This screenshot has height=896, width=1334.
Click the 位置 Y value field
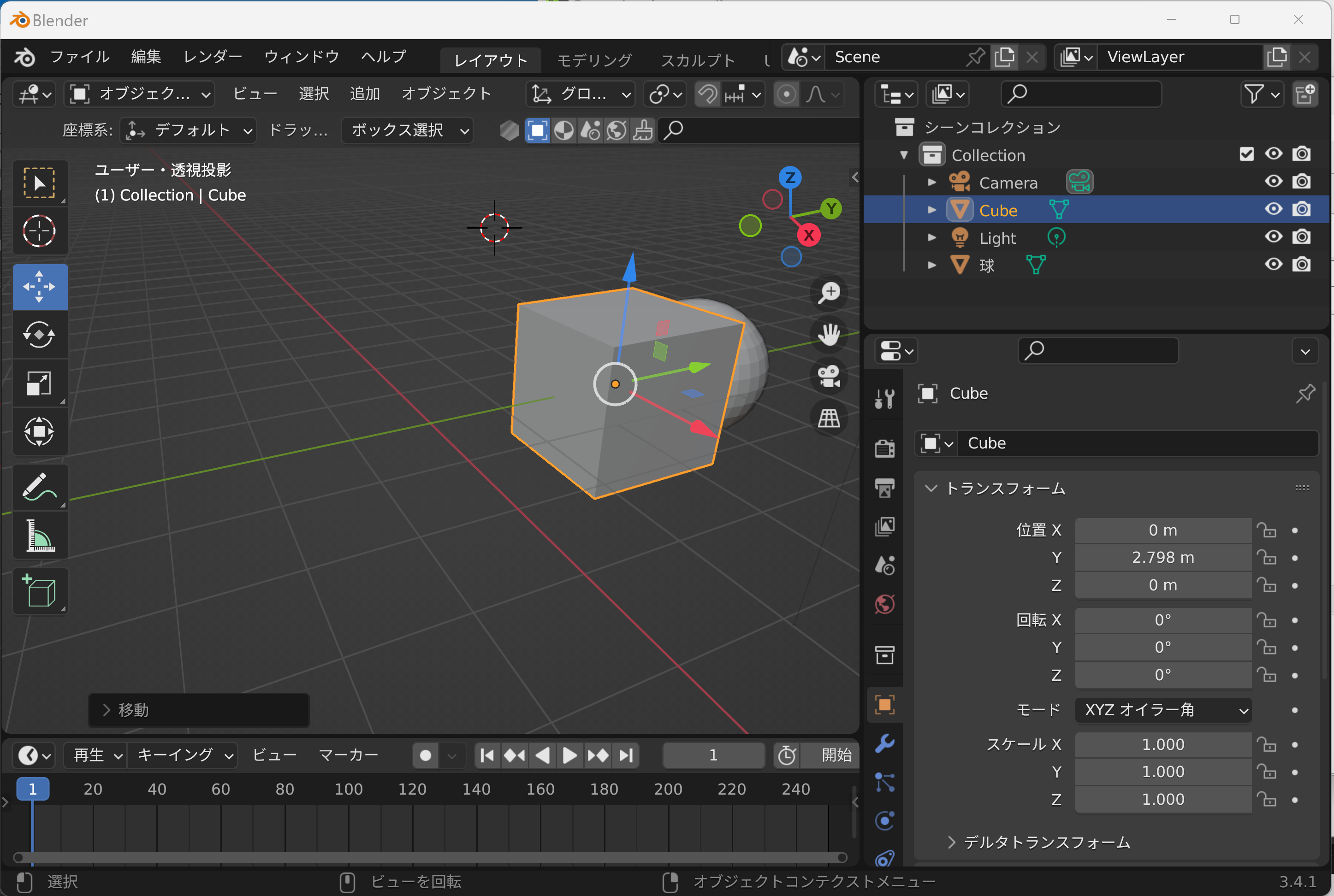[x=1162, y=558]
